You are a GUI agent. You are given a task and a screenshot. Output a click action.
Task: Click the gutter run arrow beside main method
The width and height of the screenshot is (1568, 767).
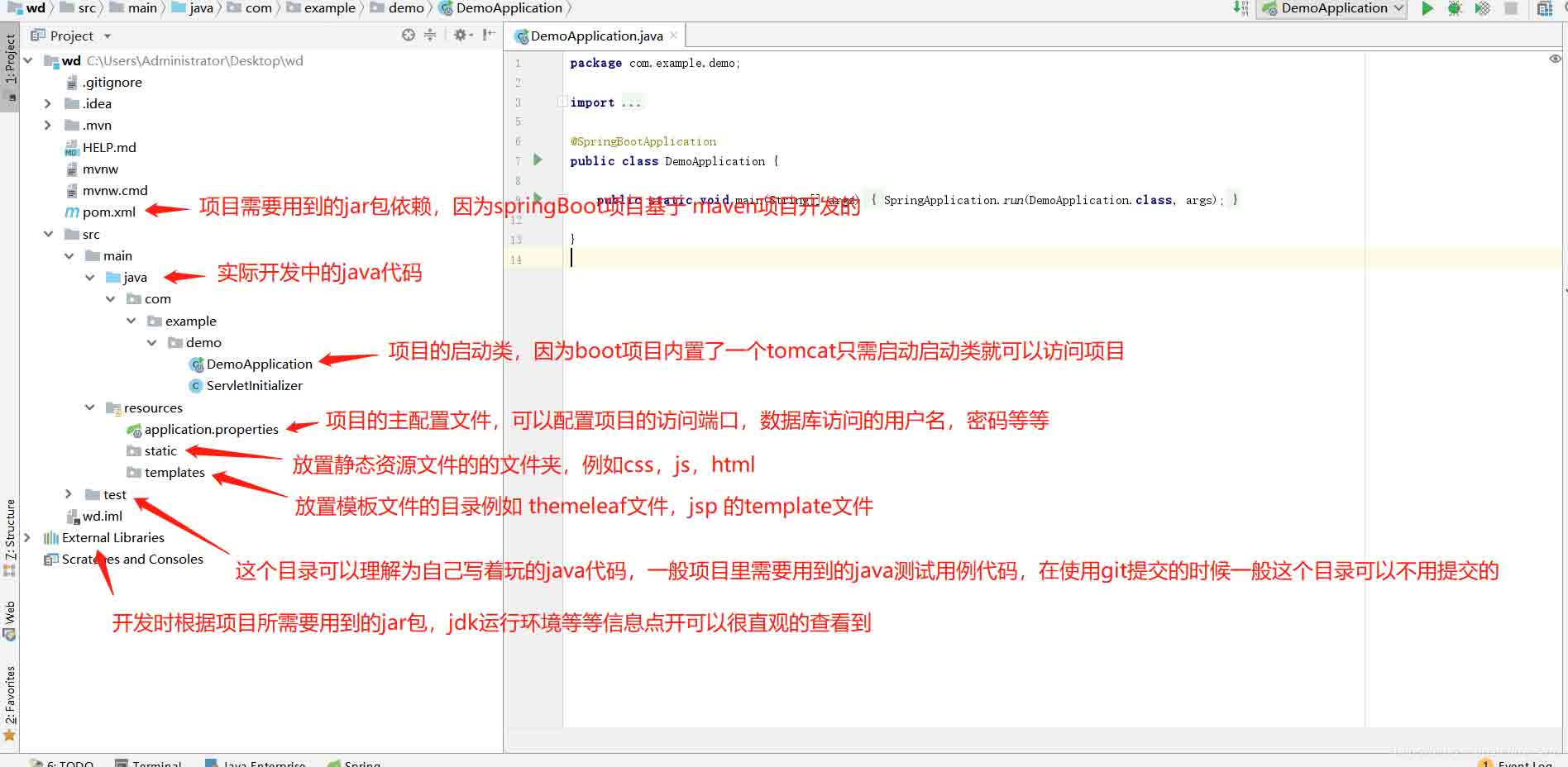coord(537,199)
